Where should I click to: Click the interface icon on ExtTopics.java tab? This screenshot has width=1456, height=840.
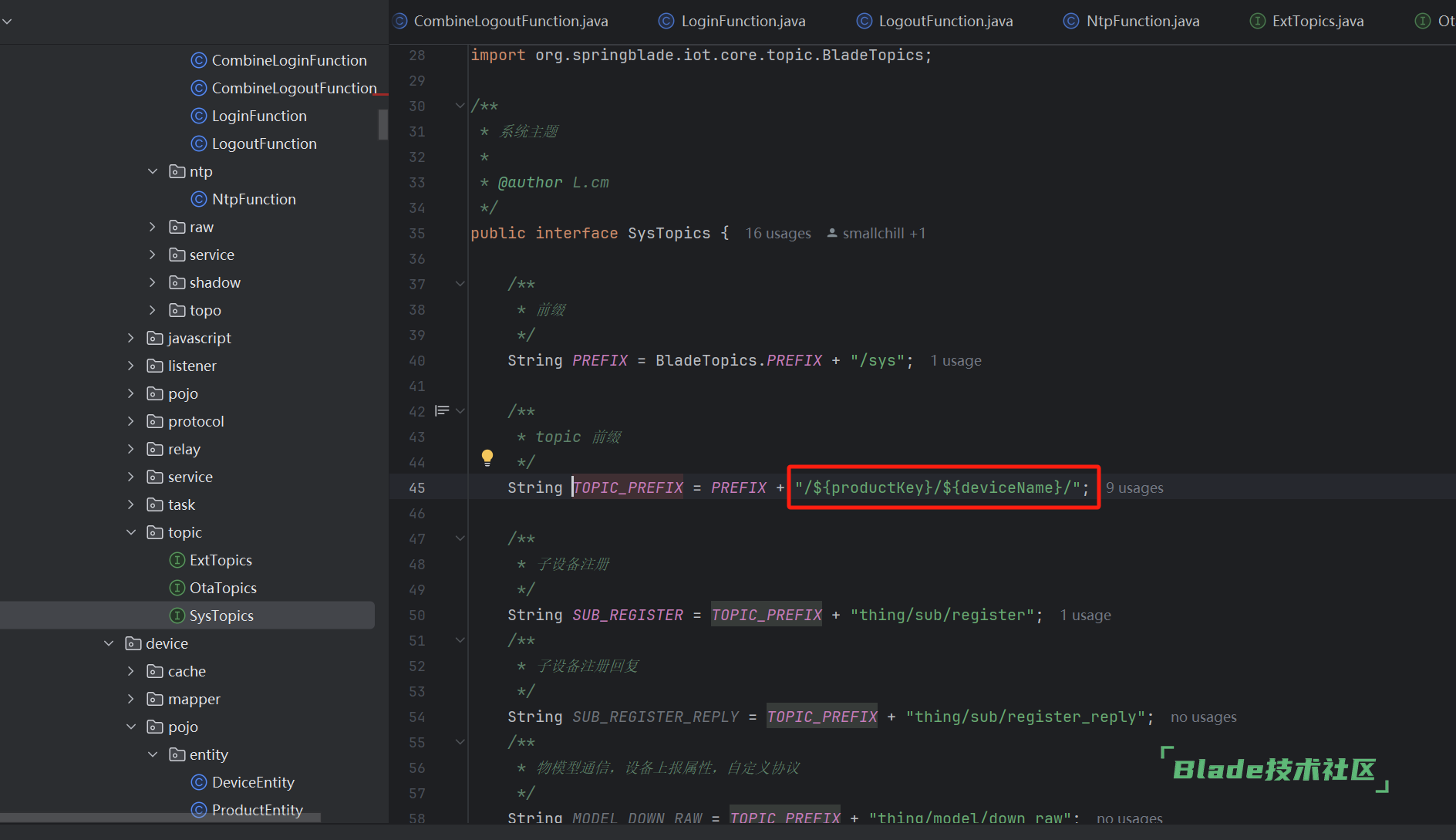[x=1258, y=21]
